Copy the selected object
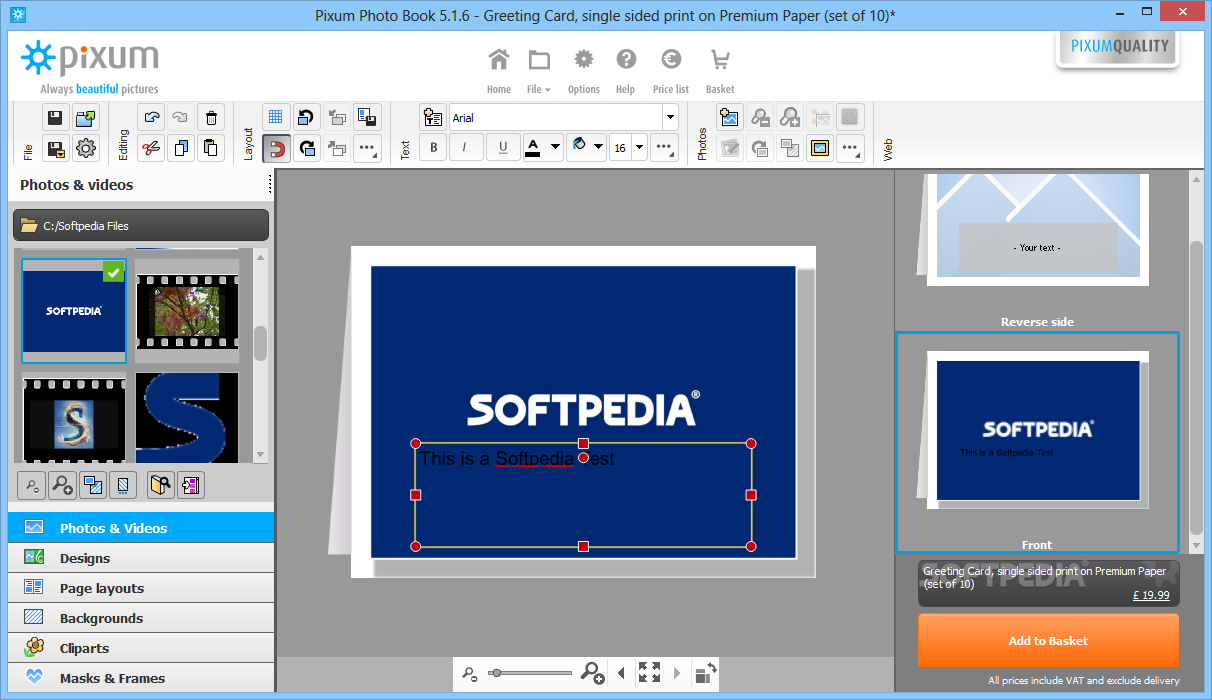The width and height of the screenshot is (1212, 700). [x=181, y=149]
